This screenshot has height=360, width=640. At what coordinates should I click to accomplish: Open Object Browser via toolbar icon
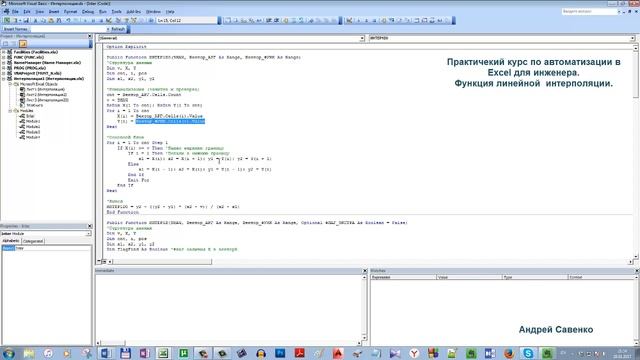[x=134, y=20]
